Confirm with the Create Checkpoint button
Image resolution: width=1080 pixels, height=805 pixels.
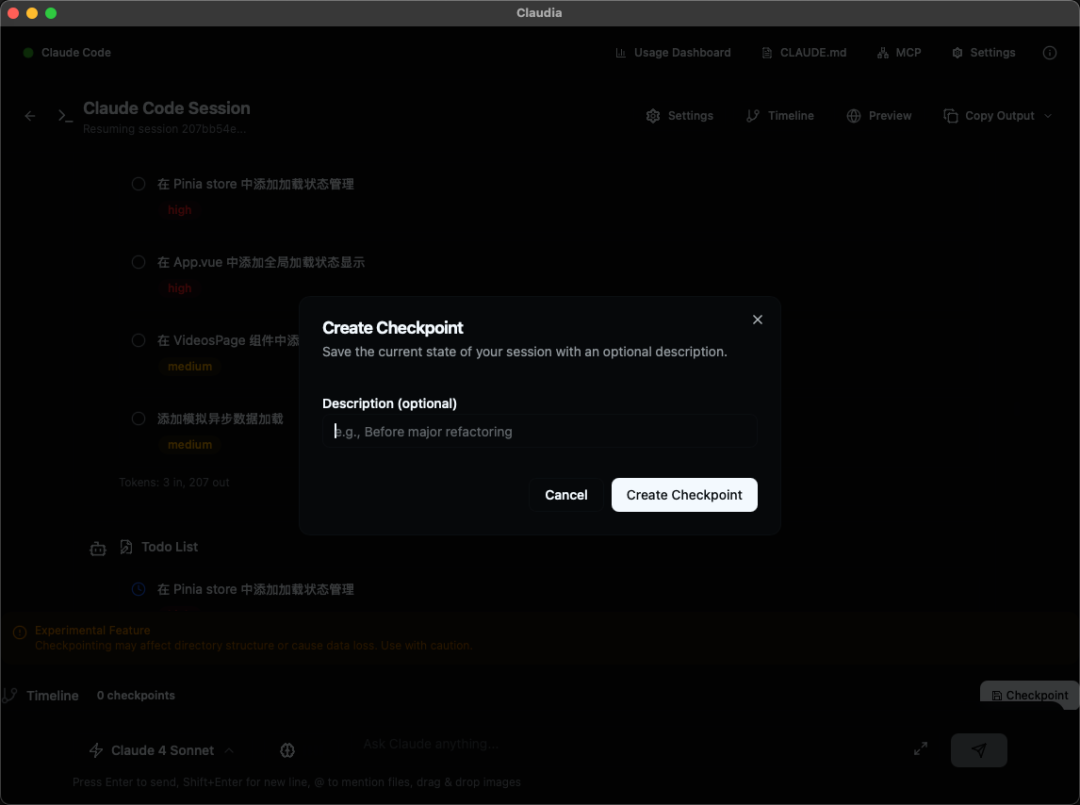click(x=684, y=495)
